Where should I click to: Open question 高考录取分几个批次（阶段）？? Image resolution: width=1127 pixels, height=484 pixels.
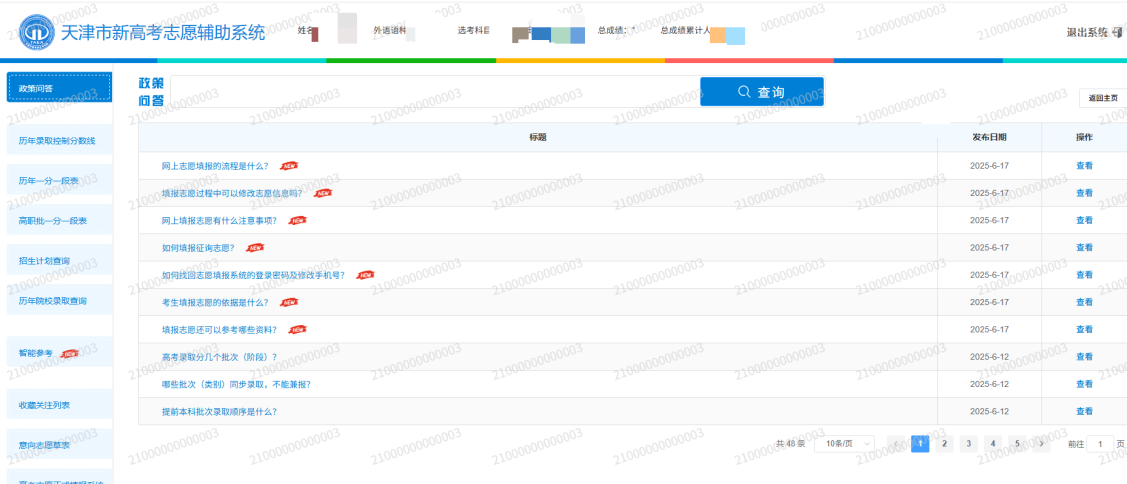pos(220,357)
